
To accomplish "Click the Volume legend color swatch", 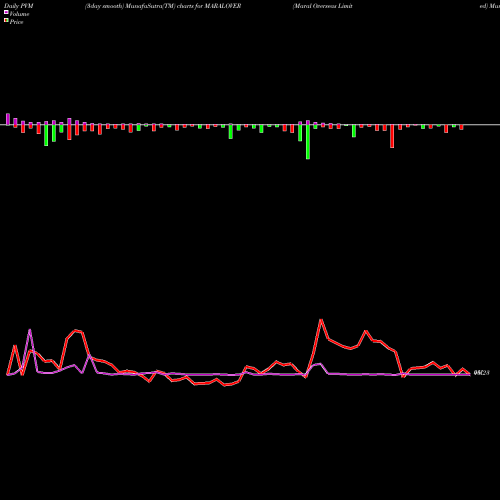I will tap(6, 12).
